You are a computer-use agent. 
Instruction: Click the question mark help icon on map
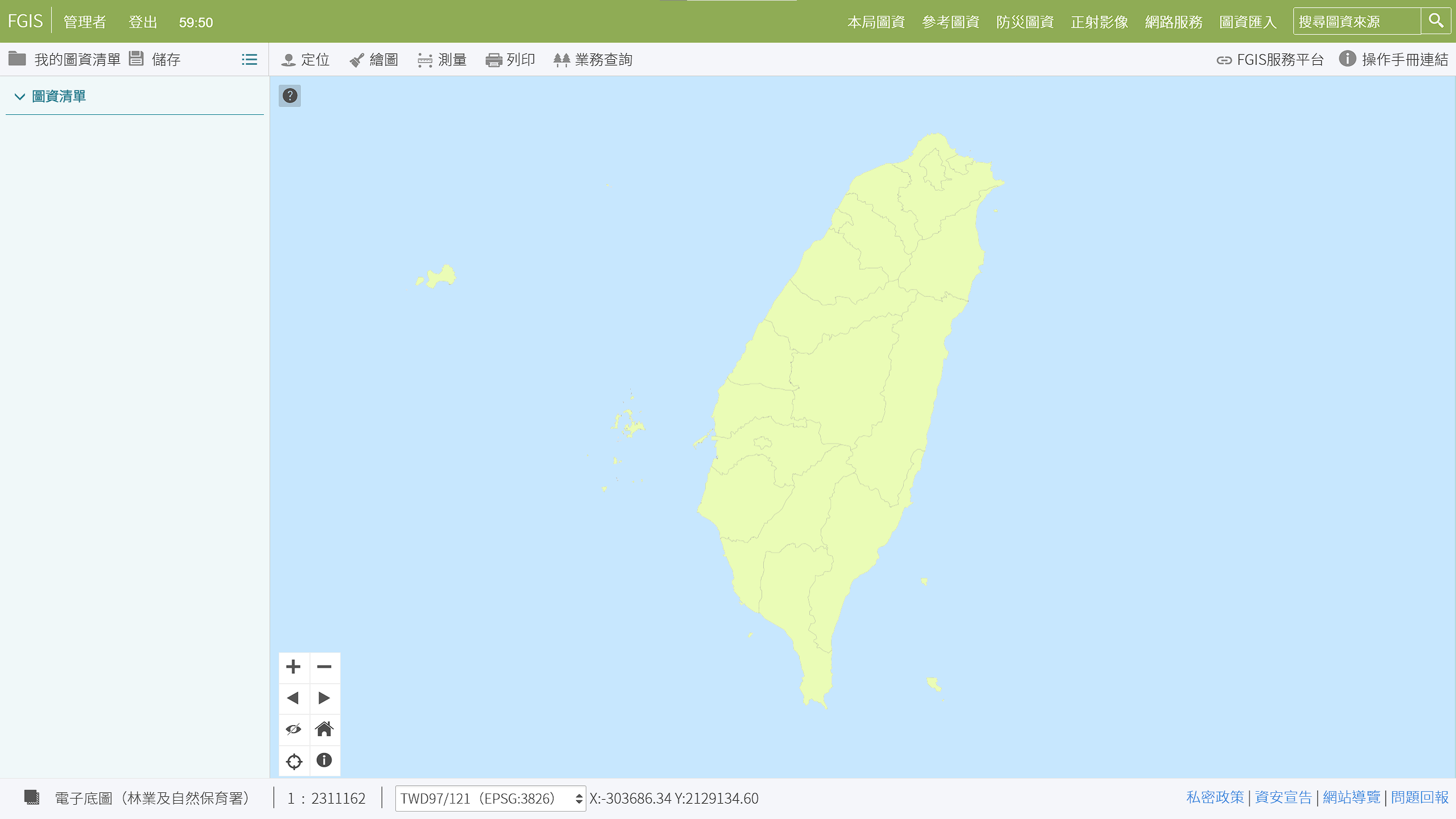(290, 96)
